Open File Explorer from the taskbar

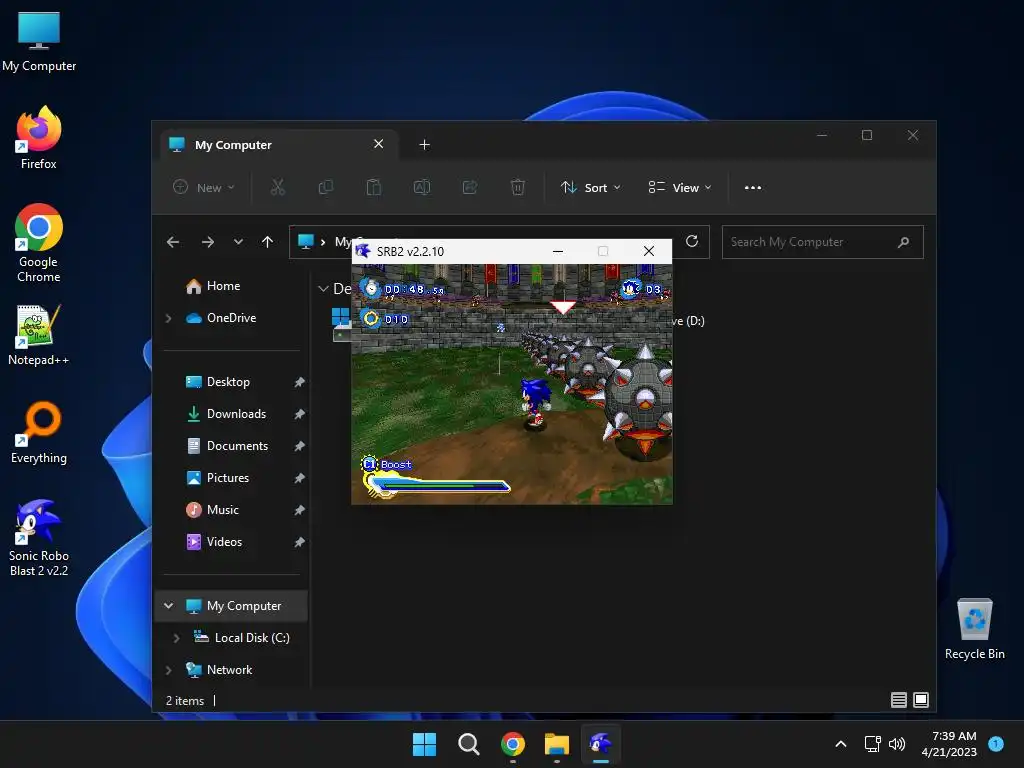557,744
